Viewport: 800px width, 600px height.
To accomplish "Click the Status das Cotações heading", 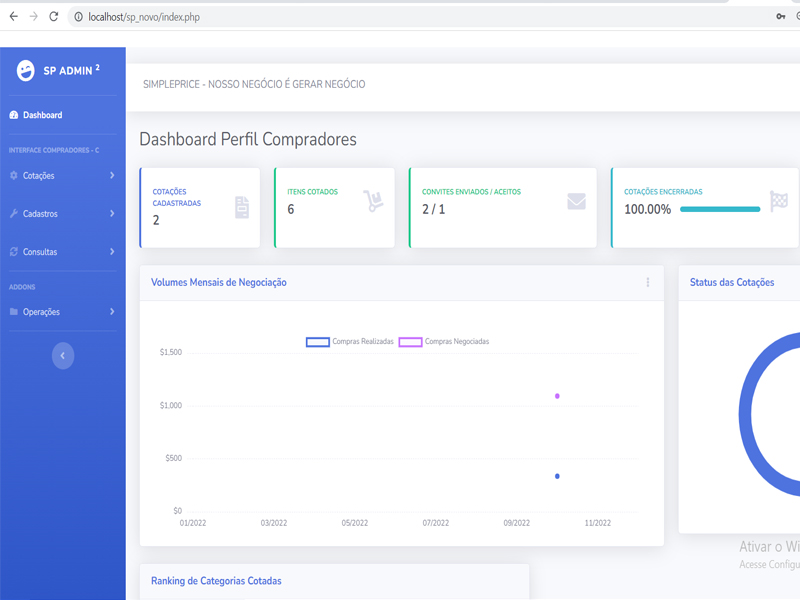I will point(732,283).
